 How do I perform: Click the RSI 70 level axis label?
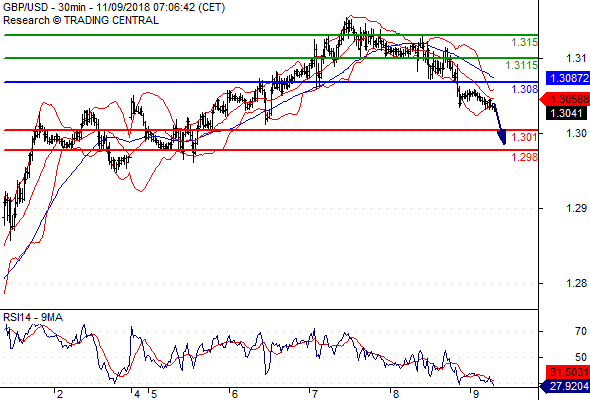click(x=581, y=331)
